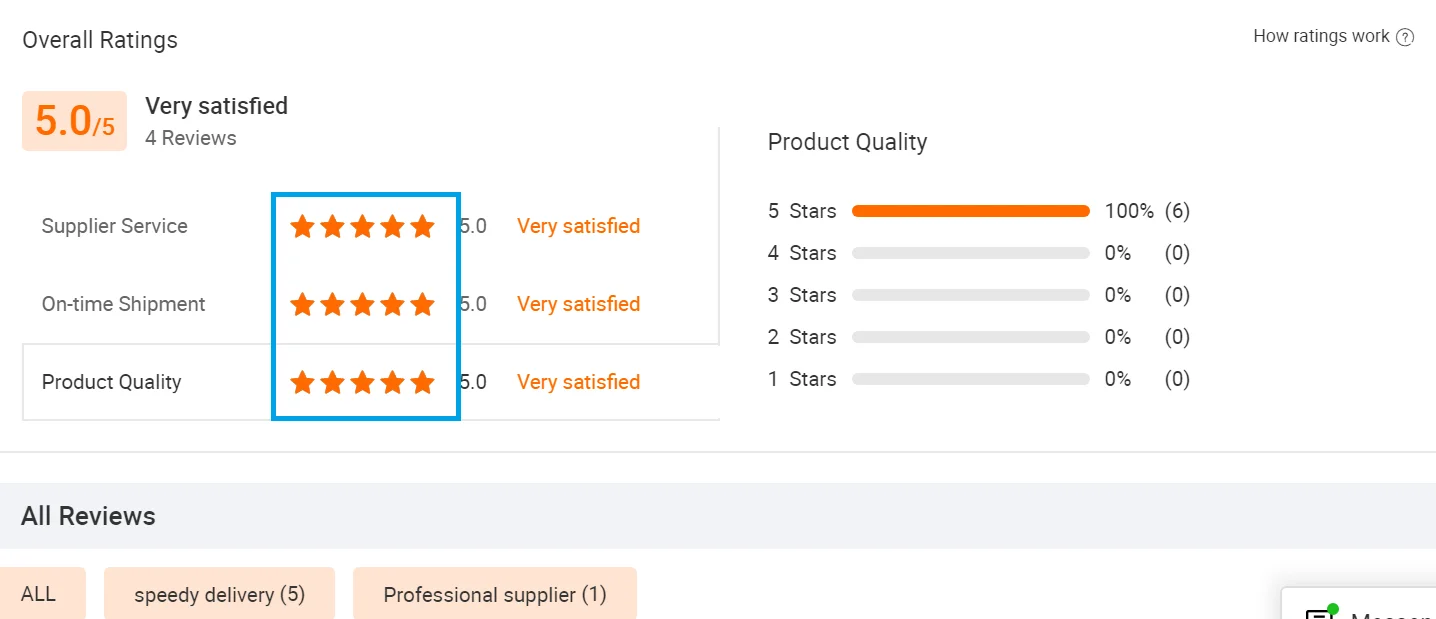Viewport: 1436px width, 619px height.
Task: Click the third star in Product Quality row
Action: click(362, 382)
